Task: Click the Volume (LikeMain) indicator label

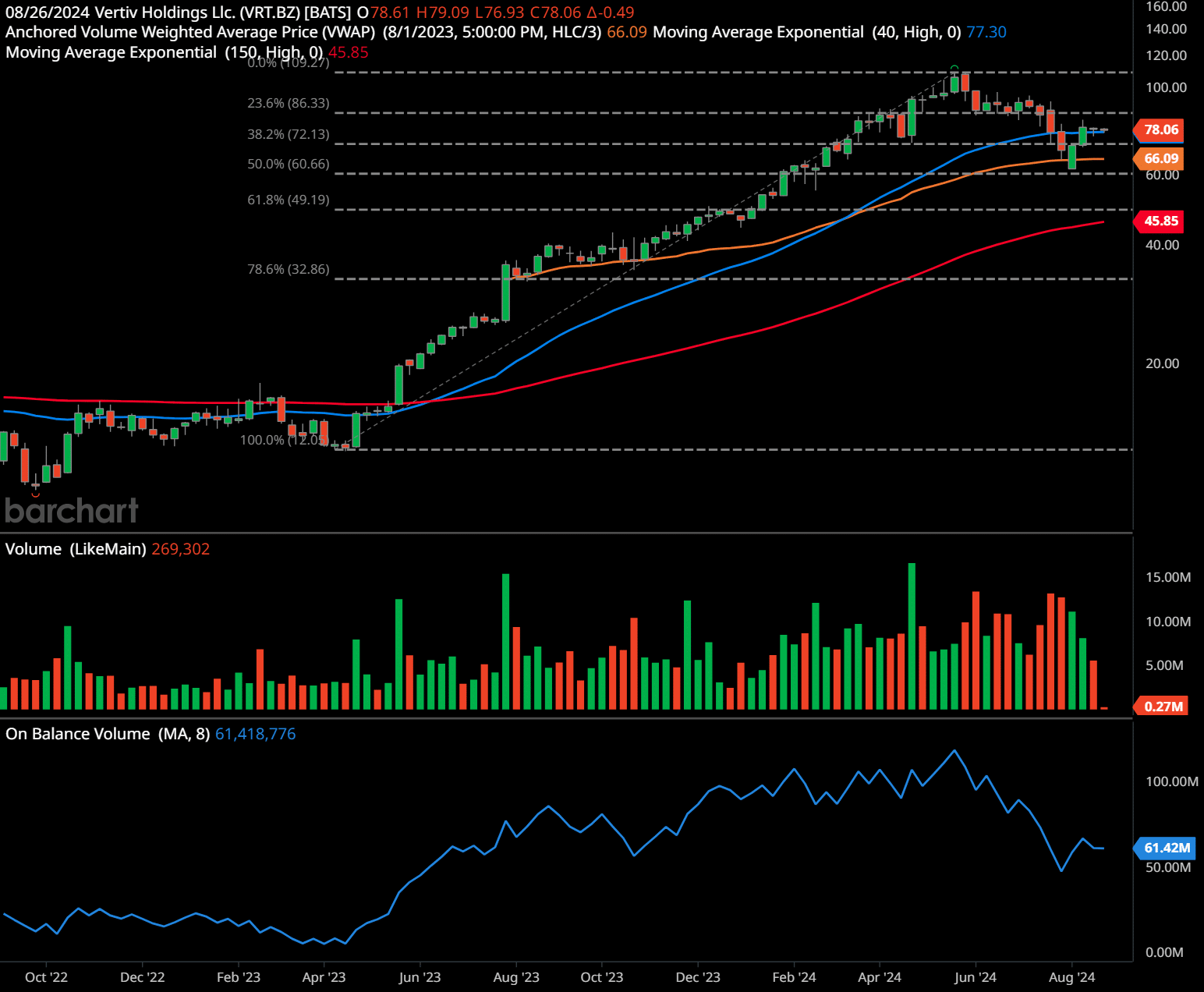Action: point(76,549)
